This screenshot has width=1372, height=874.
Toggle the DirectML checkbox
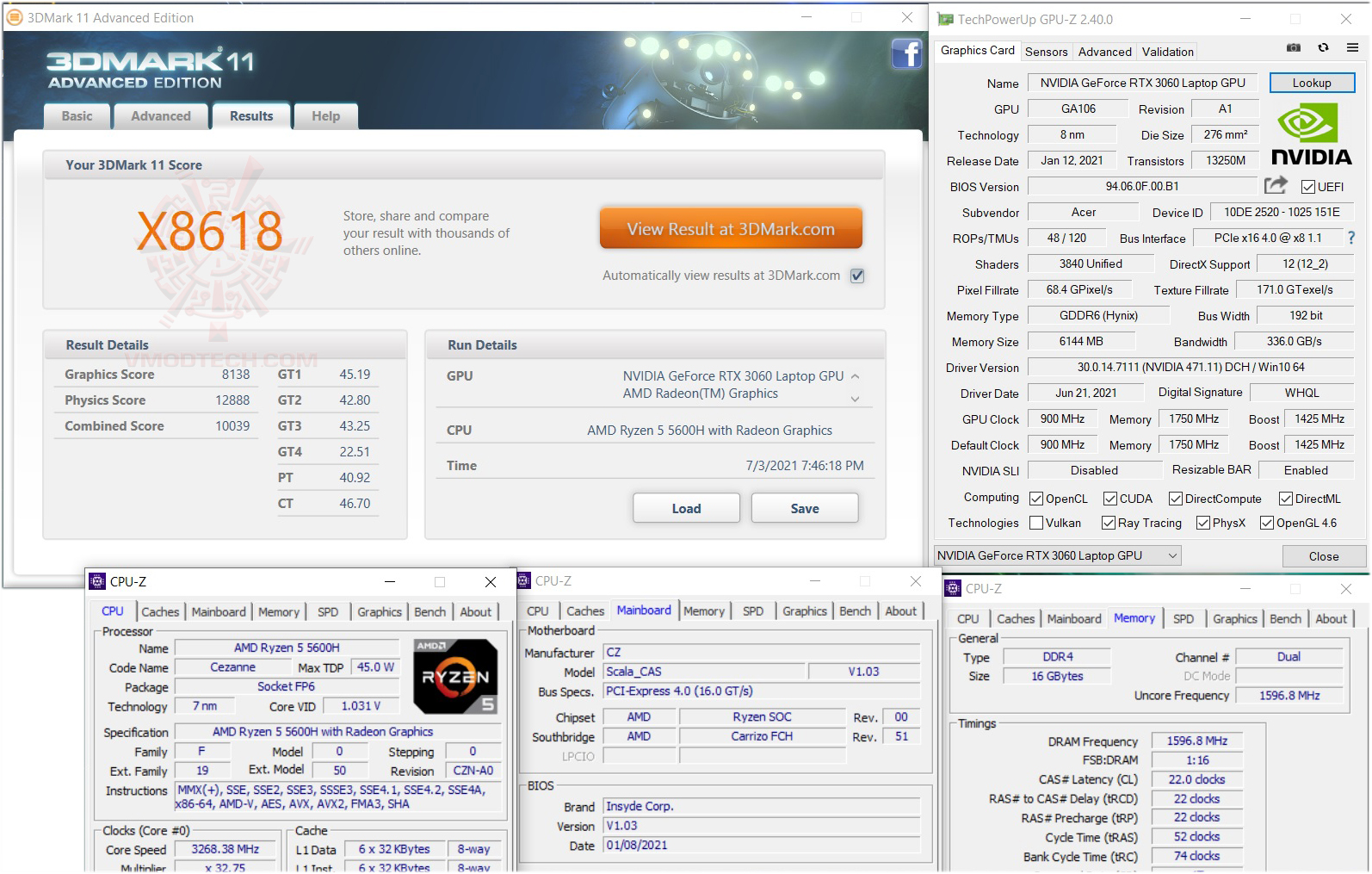click(x=1286, y=499)
